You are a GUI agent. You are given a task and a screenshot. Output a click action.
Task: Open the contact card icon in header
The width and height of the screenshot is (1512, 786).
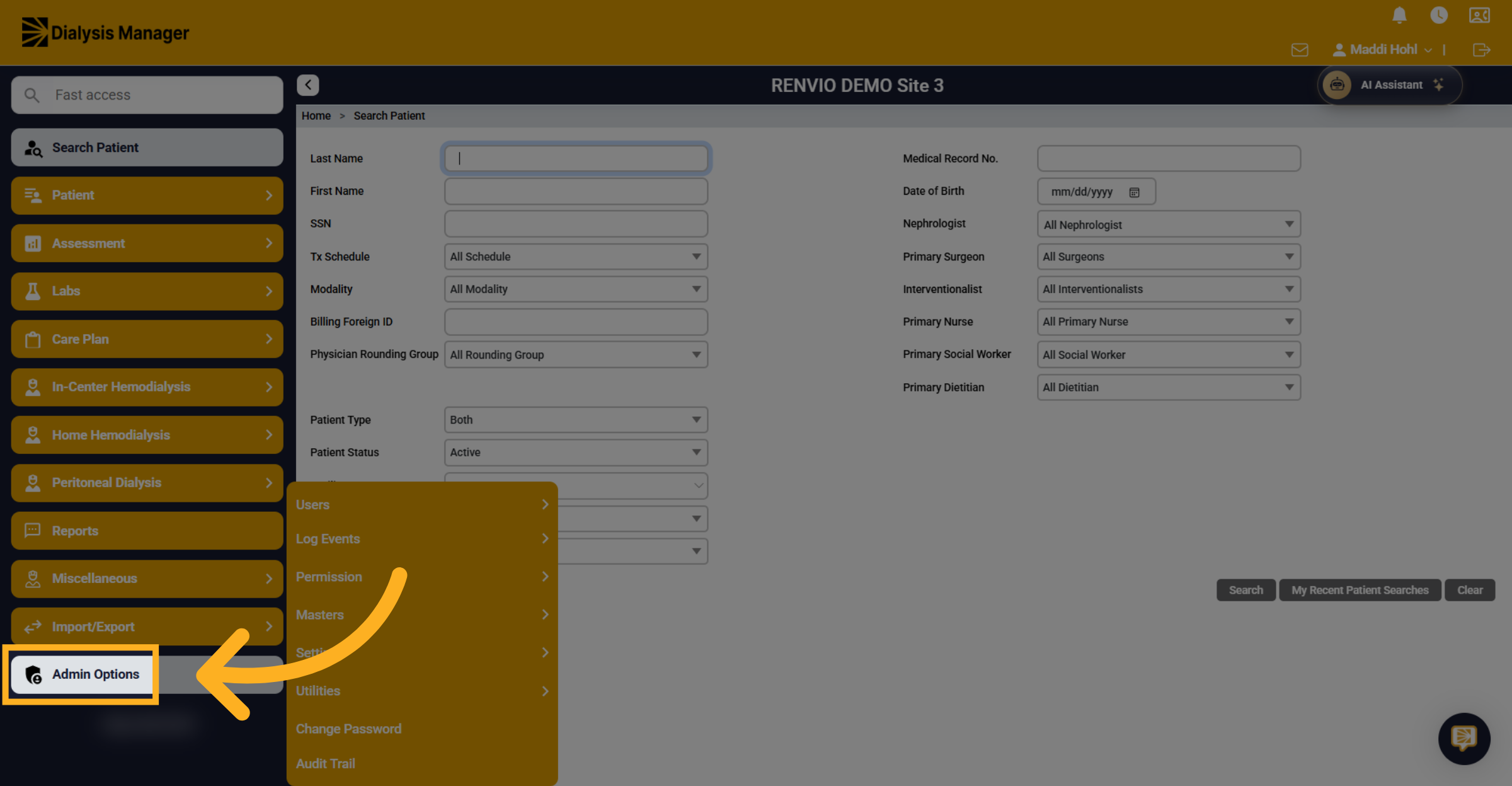(x=1479, y=15)
